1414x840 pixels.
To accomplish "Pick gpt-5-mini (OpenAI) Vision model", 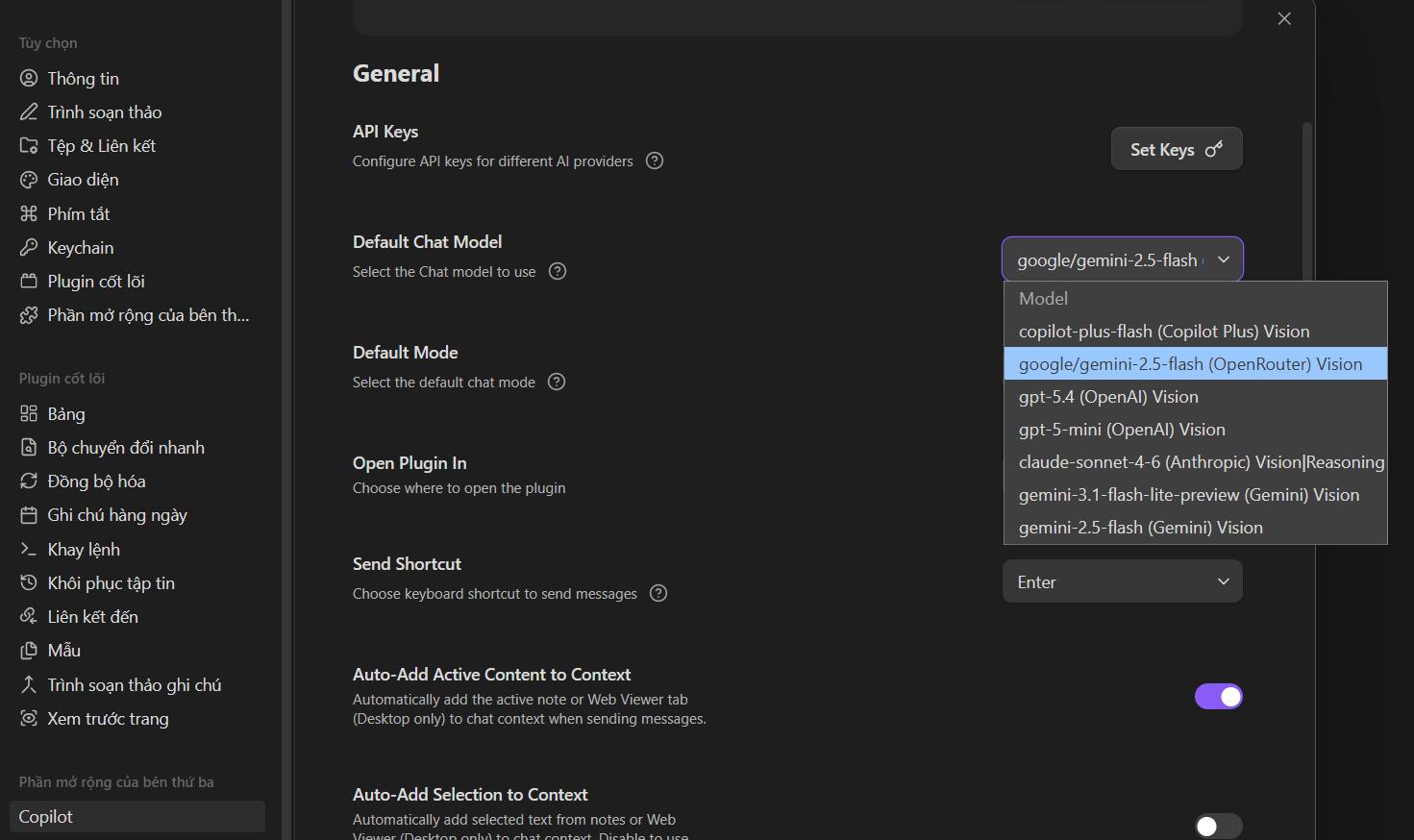I will coord(1196,429).
